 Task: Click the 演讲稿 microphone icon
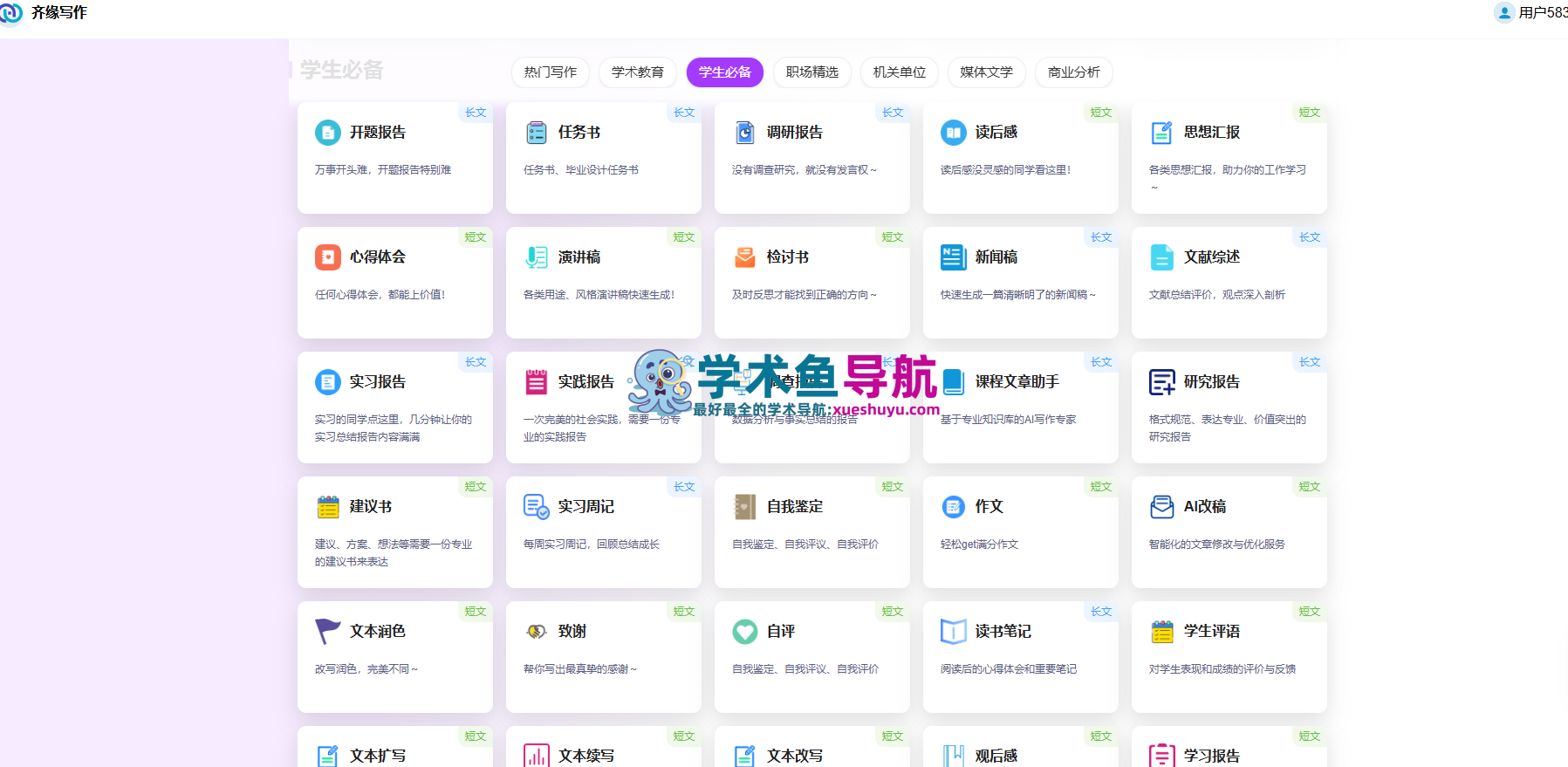tap(537, 257)
